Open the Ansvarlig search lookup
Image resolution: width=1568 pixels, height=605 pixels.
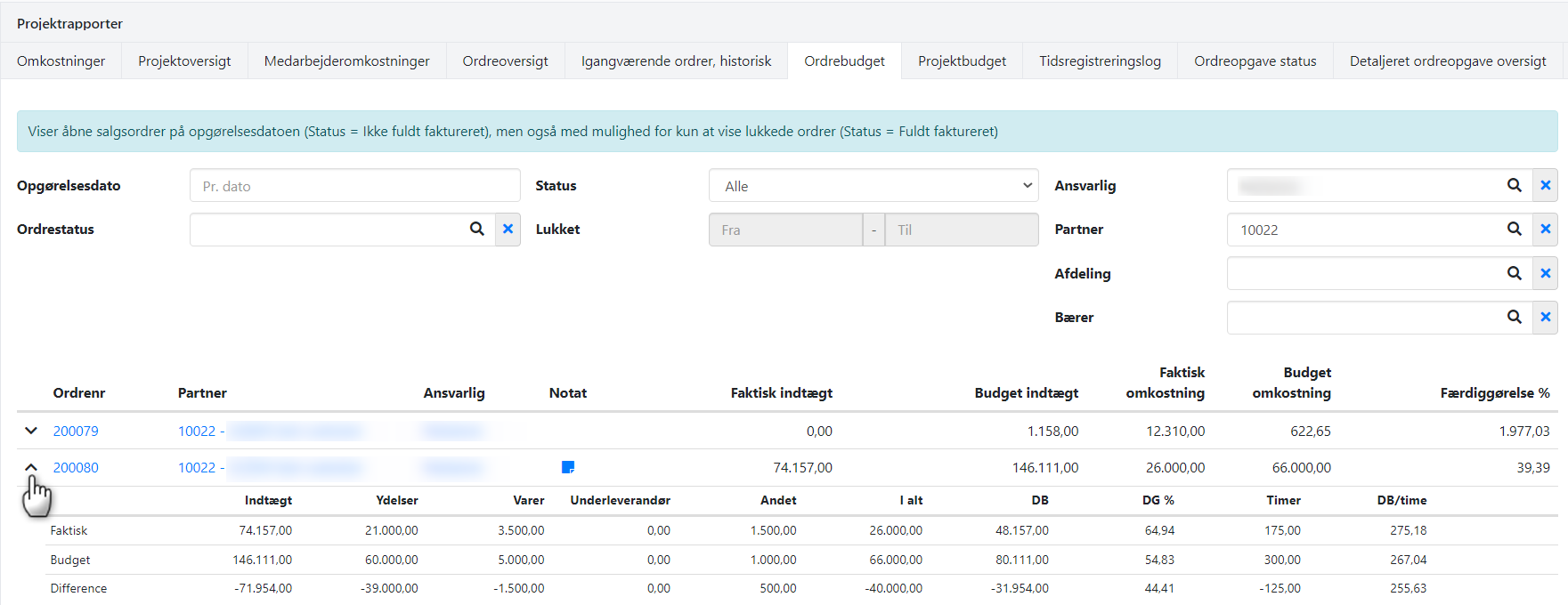[1514, 185]
